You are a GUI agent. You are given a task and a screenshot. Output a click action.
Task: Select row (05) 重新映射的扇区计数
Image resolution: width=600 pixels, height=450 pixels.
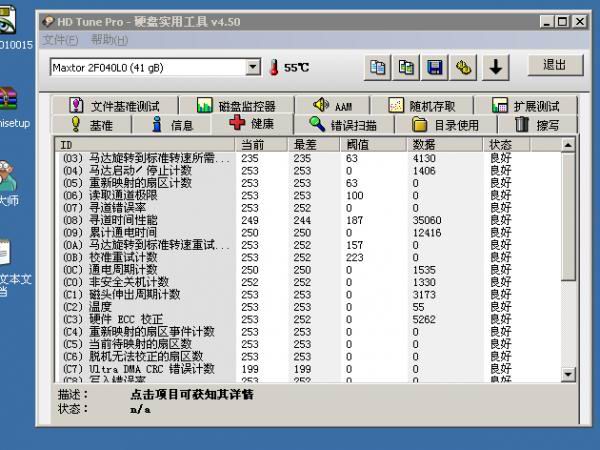308,183
